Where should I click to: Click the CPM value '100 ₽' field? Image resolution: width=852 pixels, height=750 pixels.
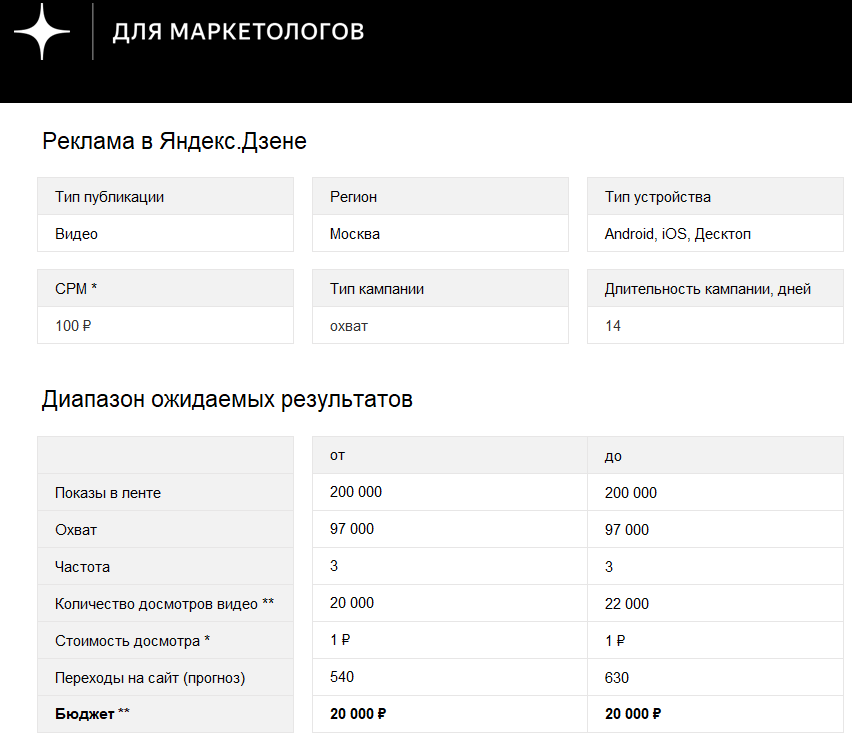tap(165, 325)
